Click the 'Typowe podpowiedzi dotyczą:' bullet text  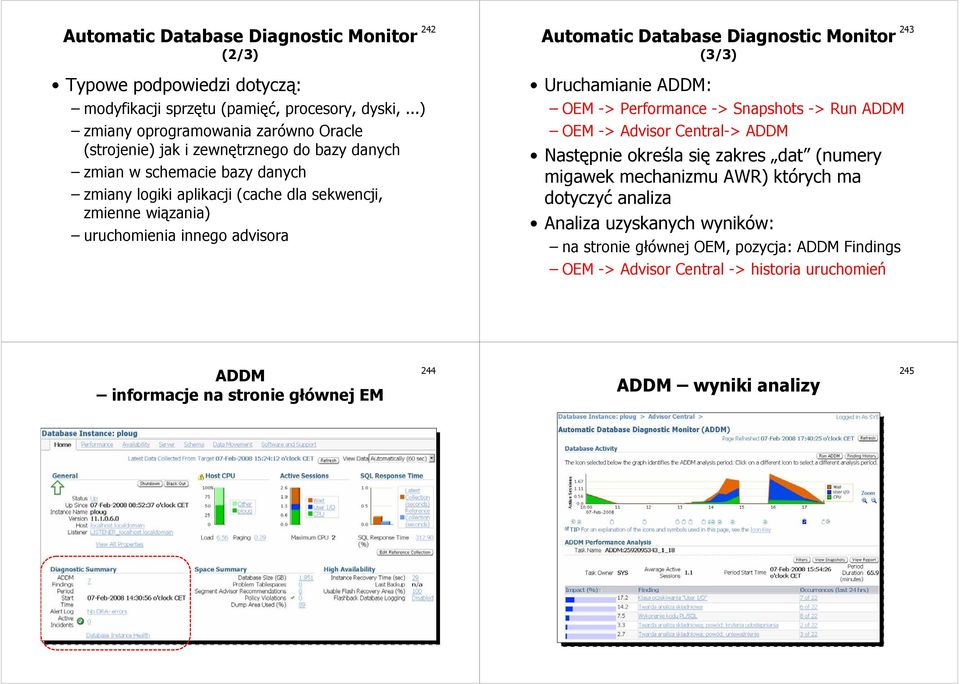[x=183, y=85]
